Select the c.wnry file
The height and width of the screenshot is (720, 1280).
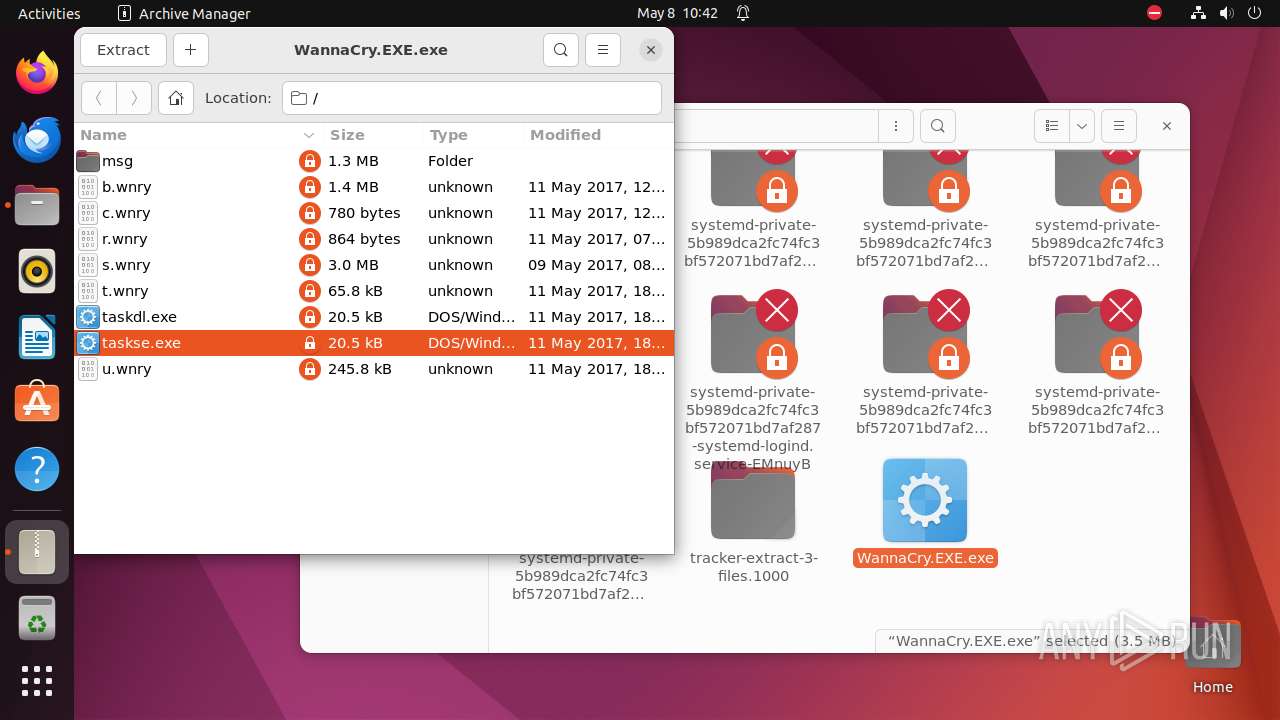374,213
